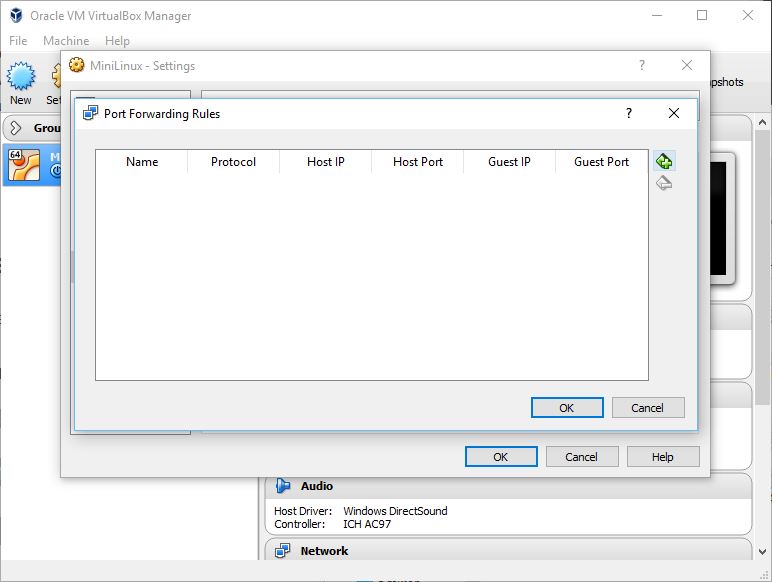Click the Guest Port column header
The image size is (772, 582).
coord(602,162)
